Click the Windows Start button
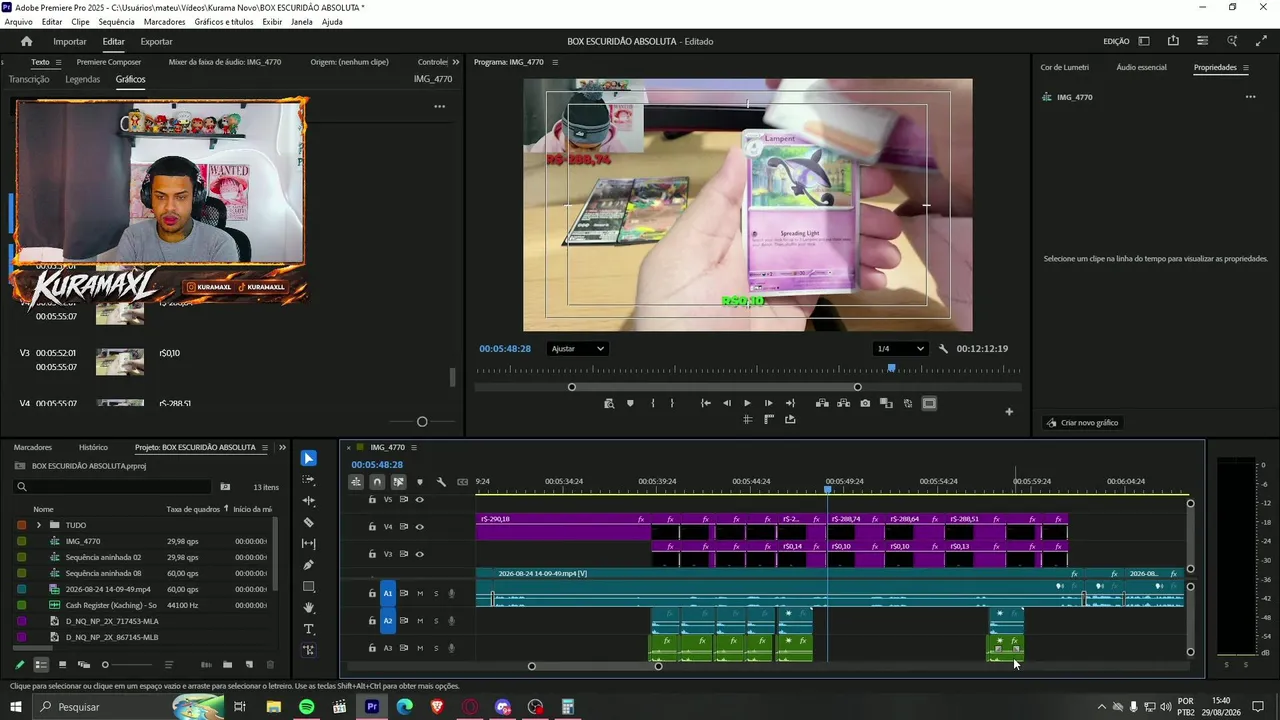The height and width of the screenshot is (720, 1280). click(x=16, y=707)
